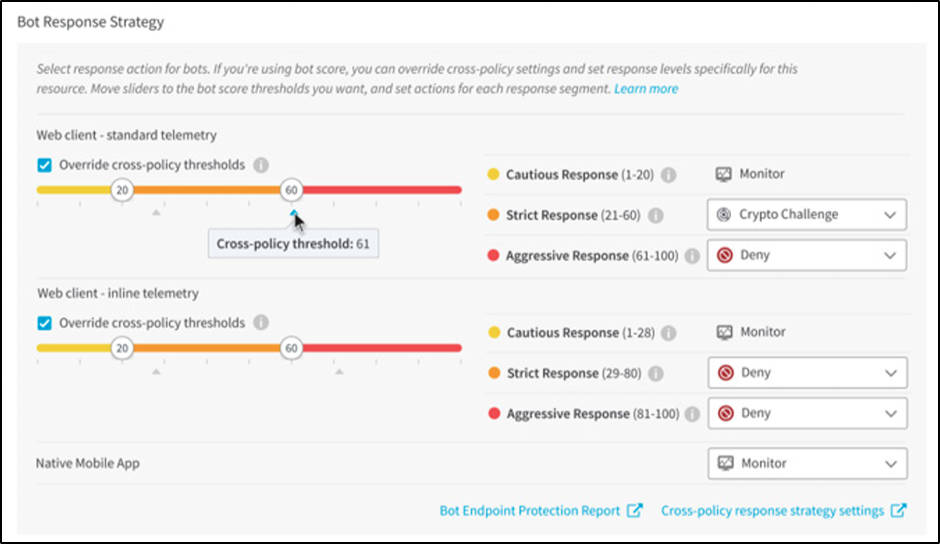Click the 60 slider handle under standard telemetry

pyautogui.click(x=291, y=190)
